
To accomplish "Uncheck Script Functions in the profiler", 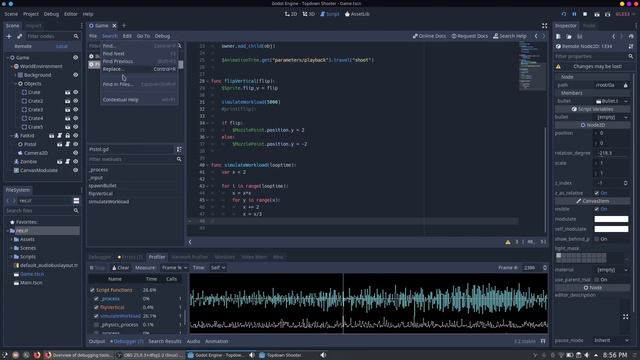I will pos(92,290).
